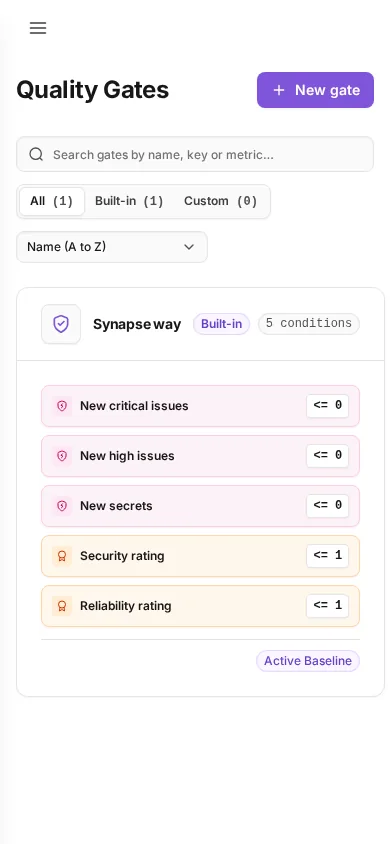Click the New high issues shield icon
Viewport: 390px width, 844px height.
pos(62,456)
